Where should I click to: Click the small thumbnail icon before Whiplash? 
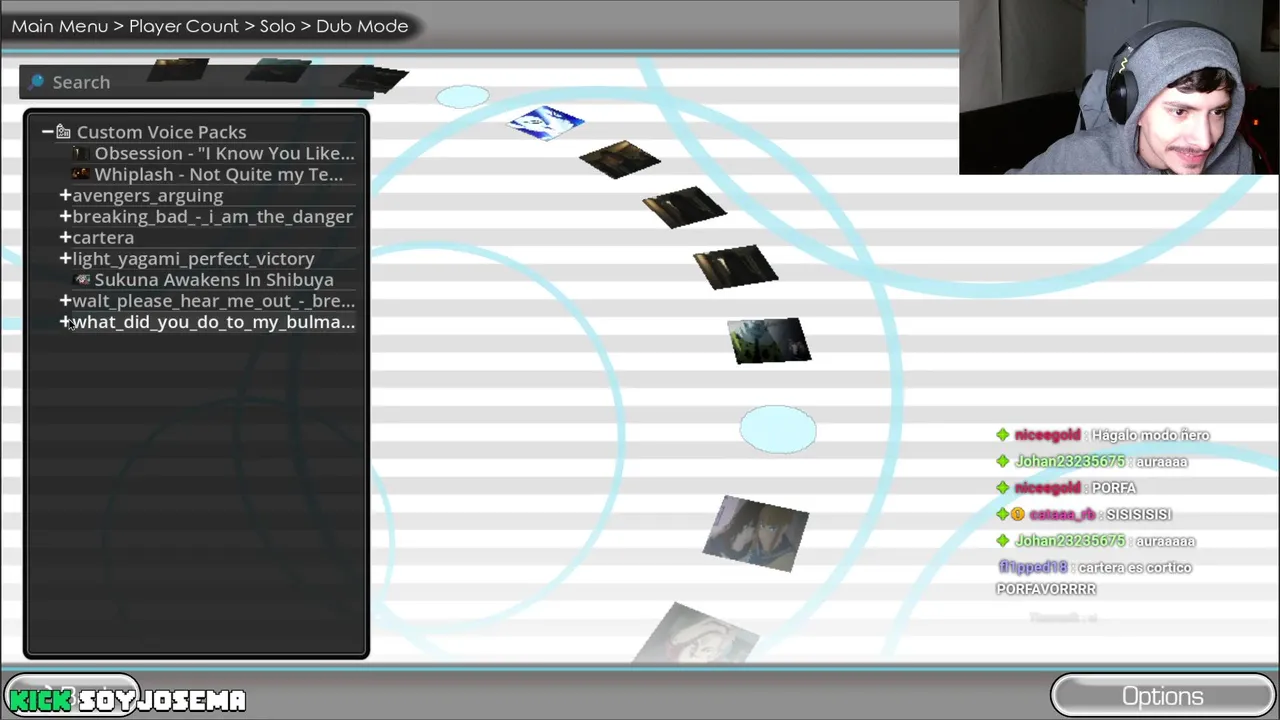pyautogui.click(x=82, y=175)
